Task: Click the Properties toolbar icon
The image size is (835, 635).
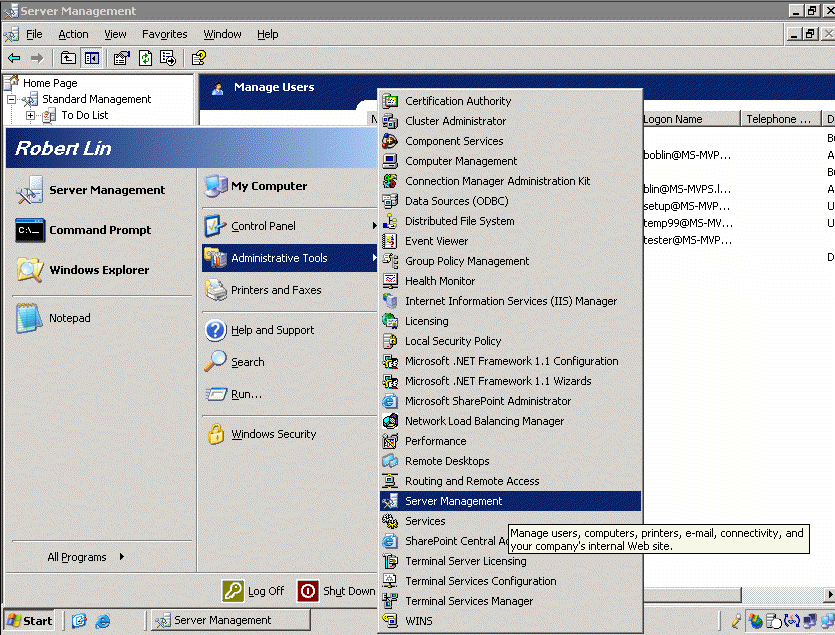Action: tap(122, 58)
